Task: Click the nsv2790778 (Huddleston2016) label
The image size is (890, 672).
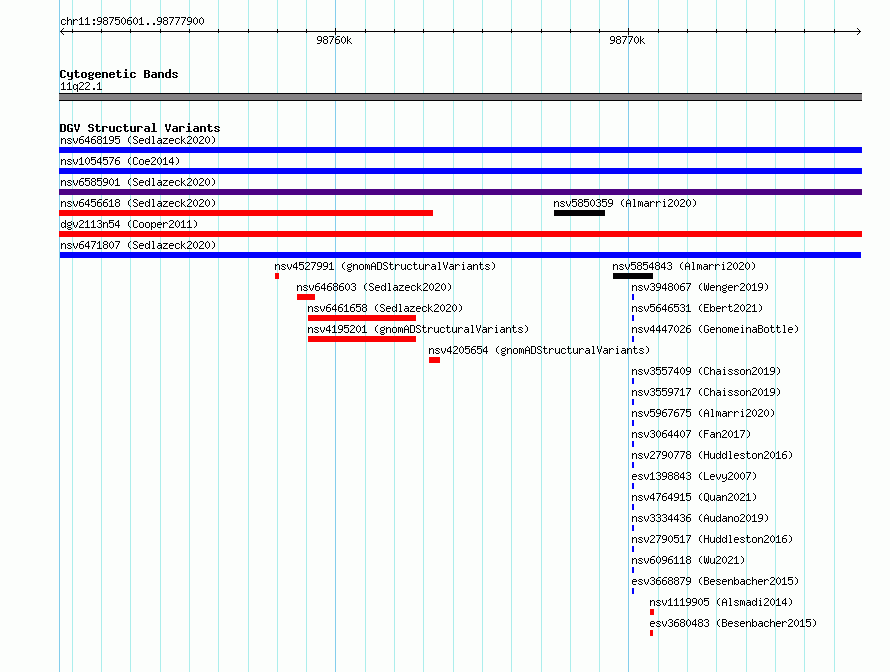Action: [712, 455]
